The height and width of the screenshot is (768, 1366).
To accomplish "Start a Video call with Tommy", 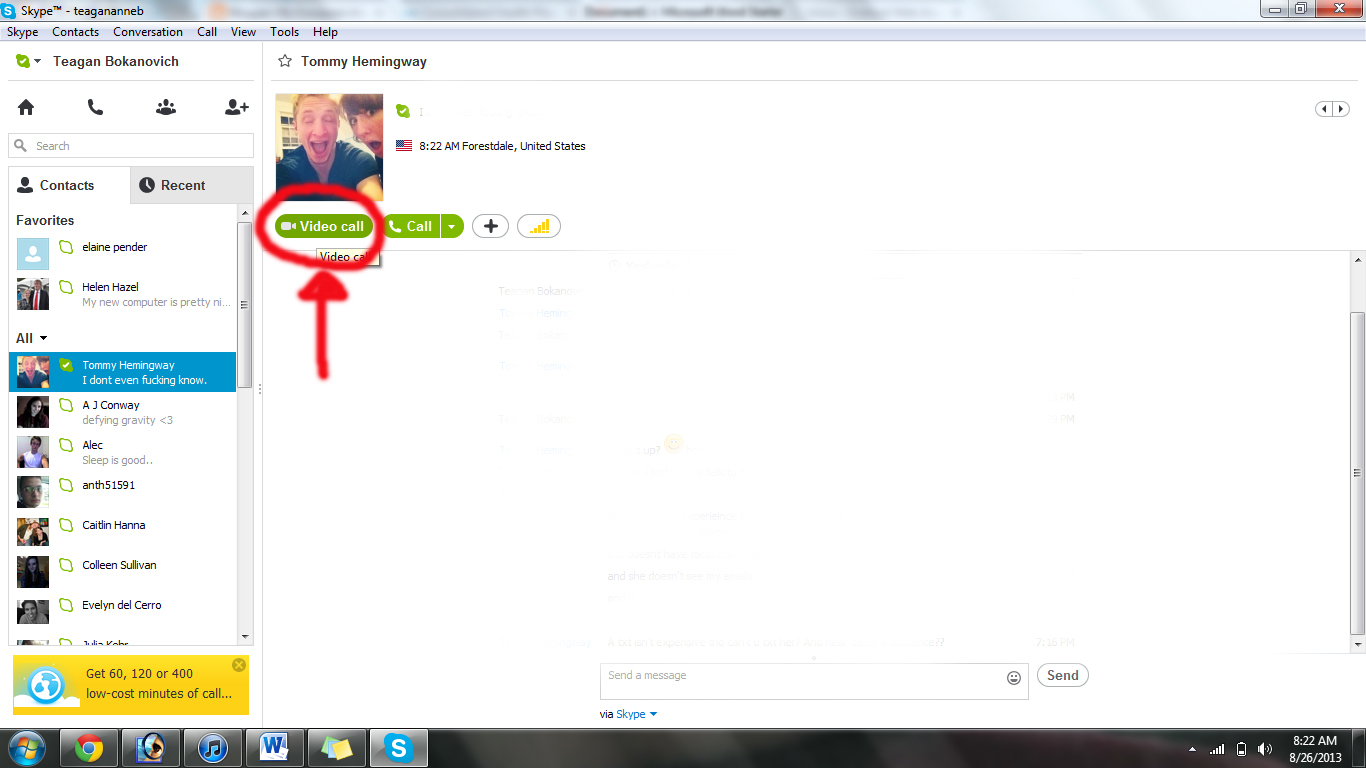I will (323, 226).
